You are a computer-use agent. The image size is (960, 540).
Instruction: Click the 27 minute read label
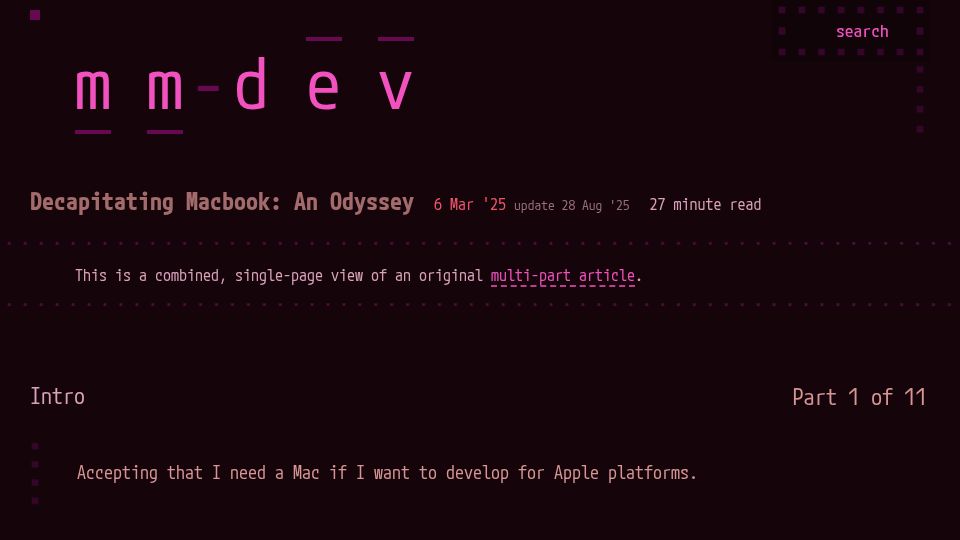coord(705,204)
